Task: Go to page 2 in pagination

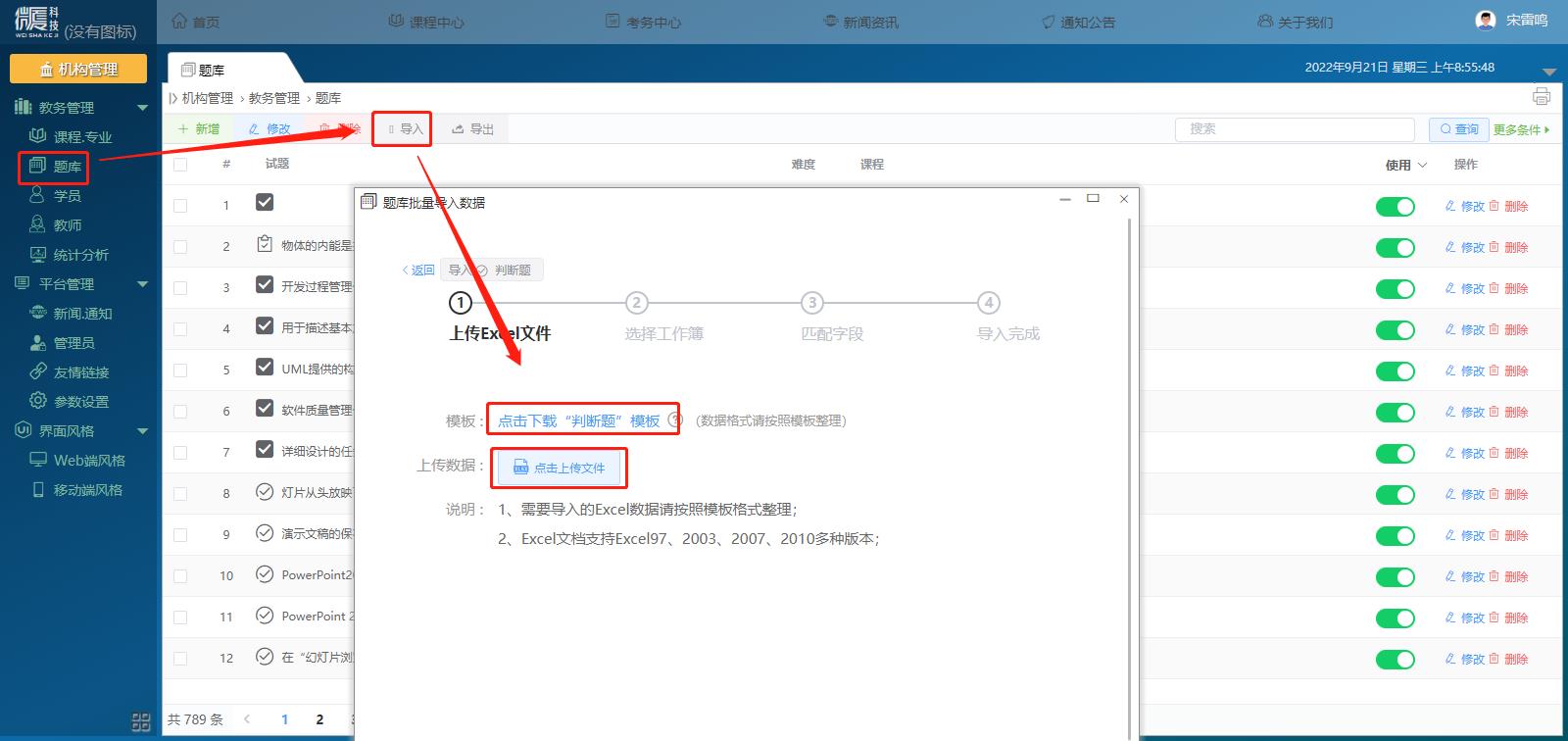Action: coord(319,719)
